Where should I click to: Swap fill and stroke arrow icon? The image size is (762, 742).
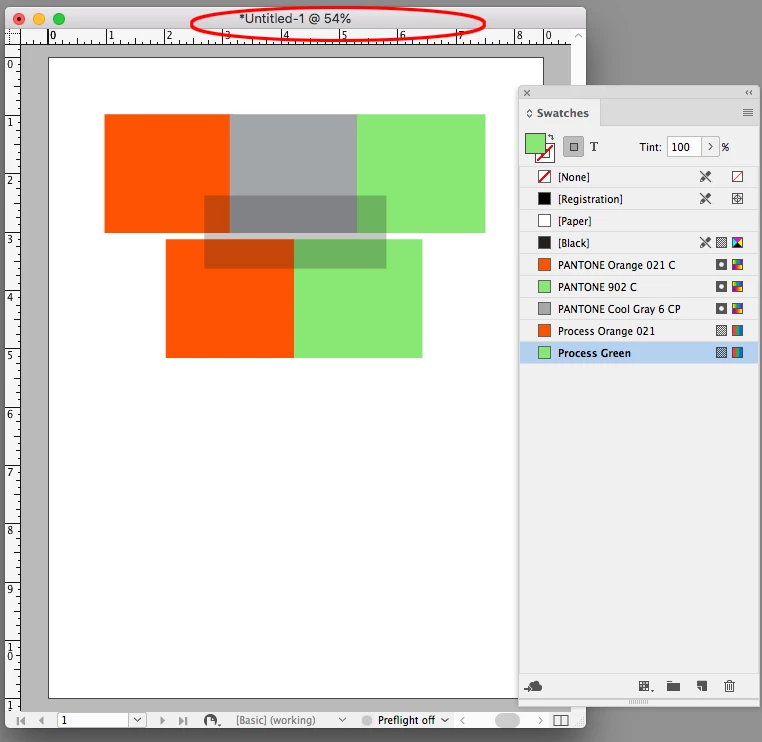[x=551, y=137]
